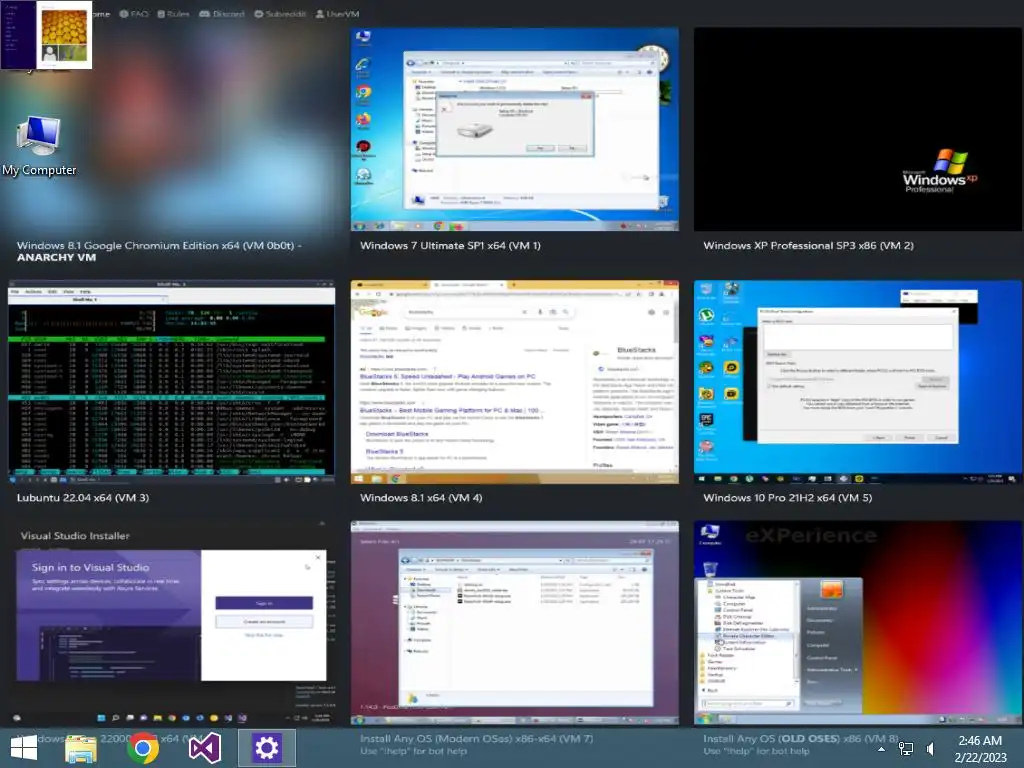Viewport: 1024px width, 768px height.
Task: Open the Rules page link
Action: pos(173,14)
